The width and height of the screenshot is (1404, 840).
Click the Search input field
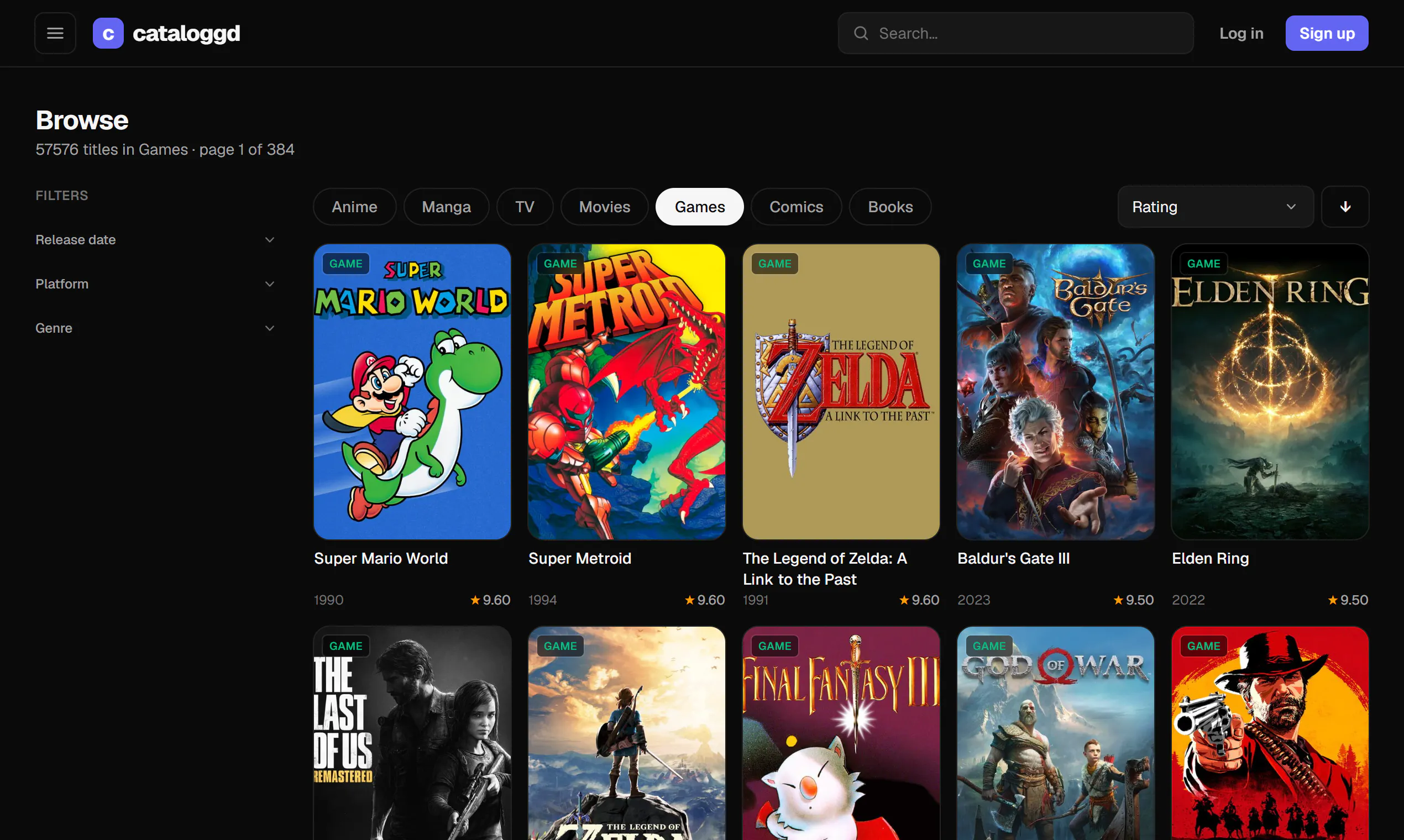[1015, 33]
